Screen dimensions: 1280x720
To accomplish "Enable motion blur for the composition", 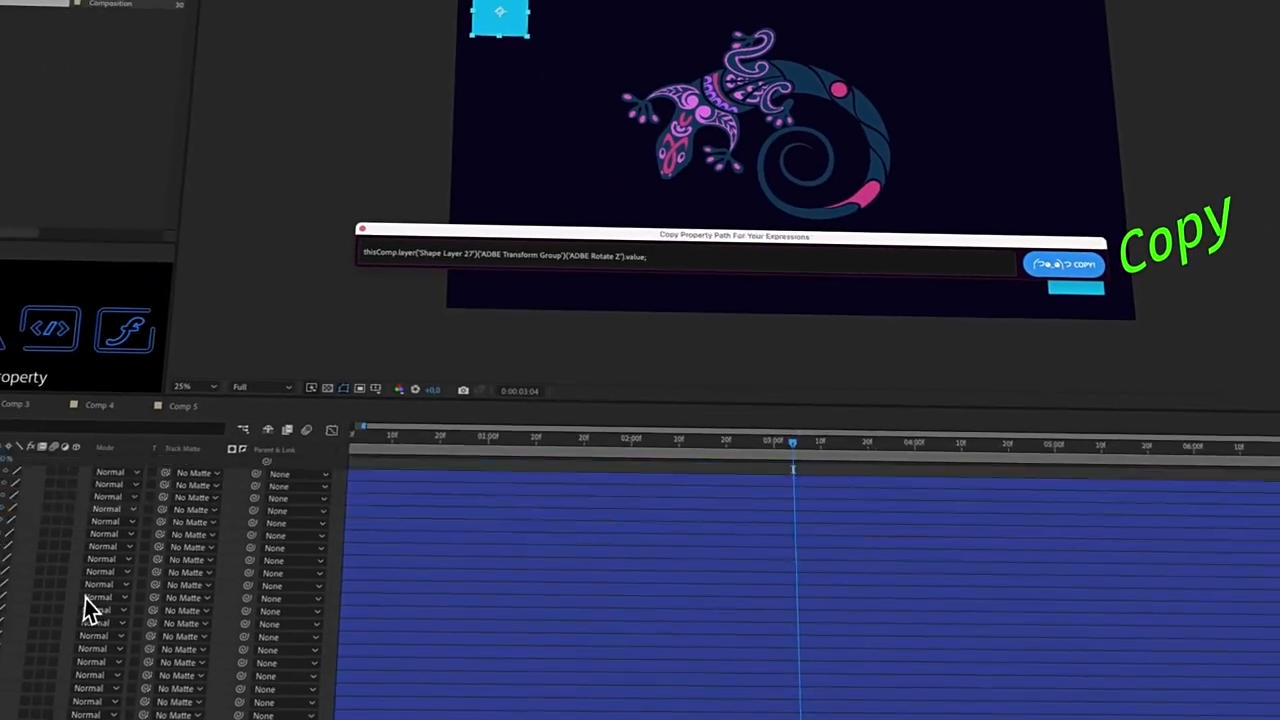I will pyautogui.click(x=306, y=430).
